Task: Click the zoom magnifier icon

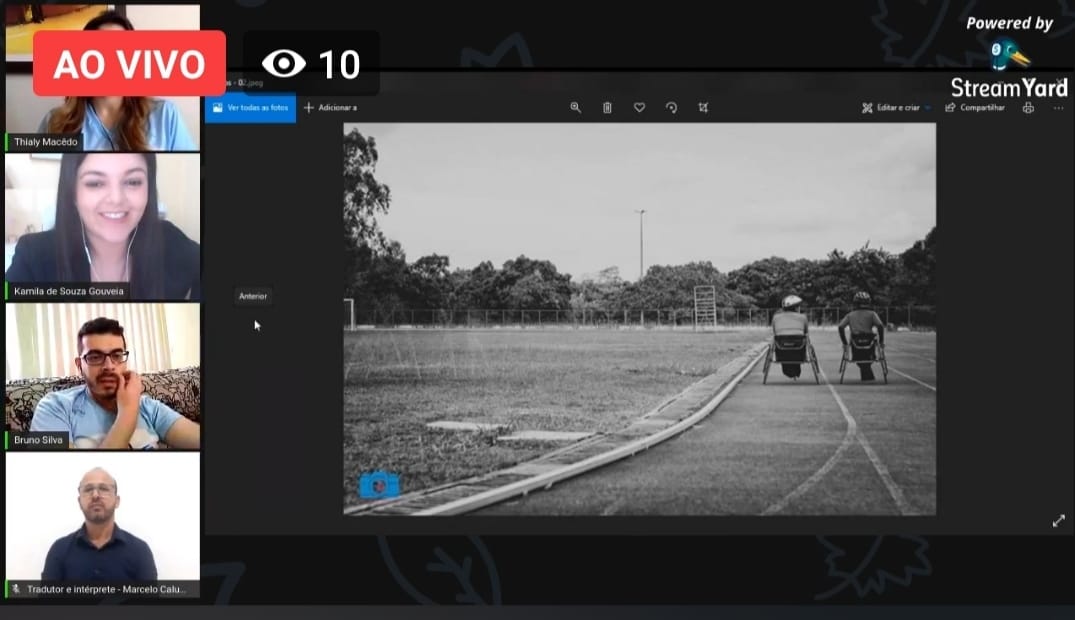Action: coord(575,108)
